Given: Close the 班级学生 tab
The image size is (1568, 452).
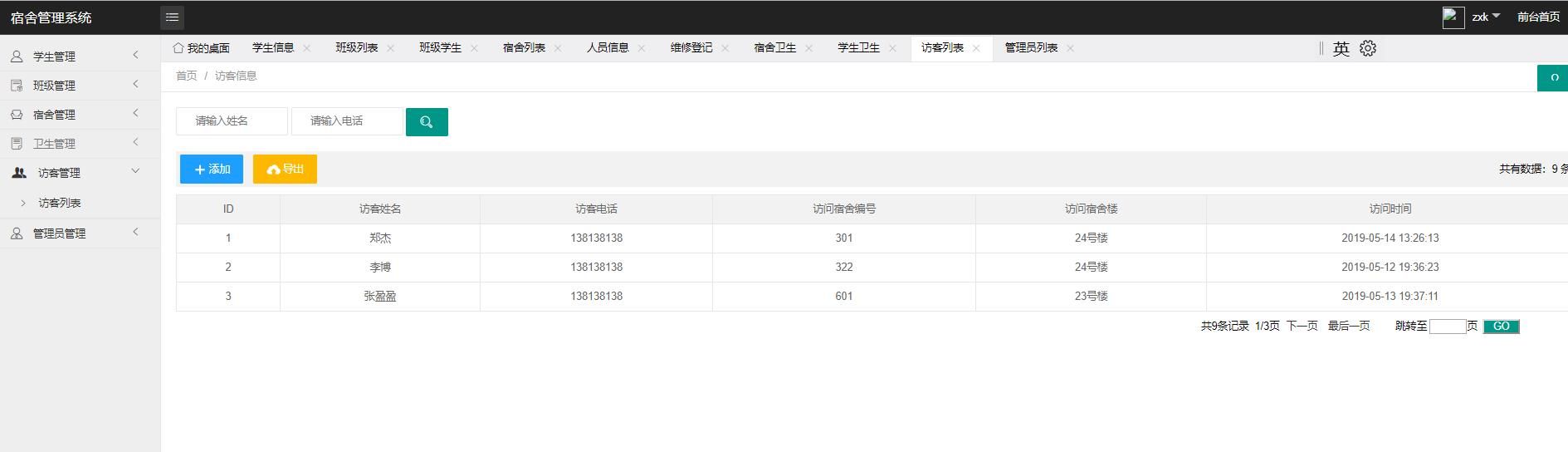Looking at the screenshot, I should tap(474, 48).
